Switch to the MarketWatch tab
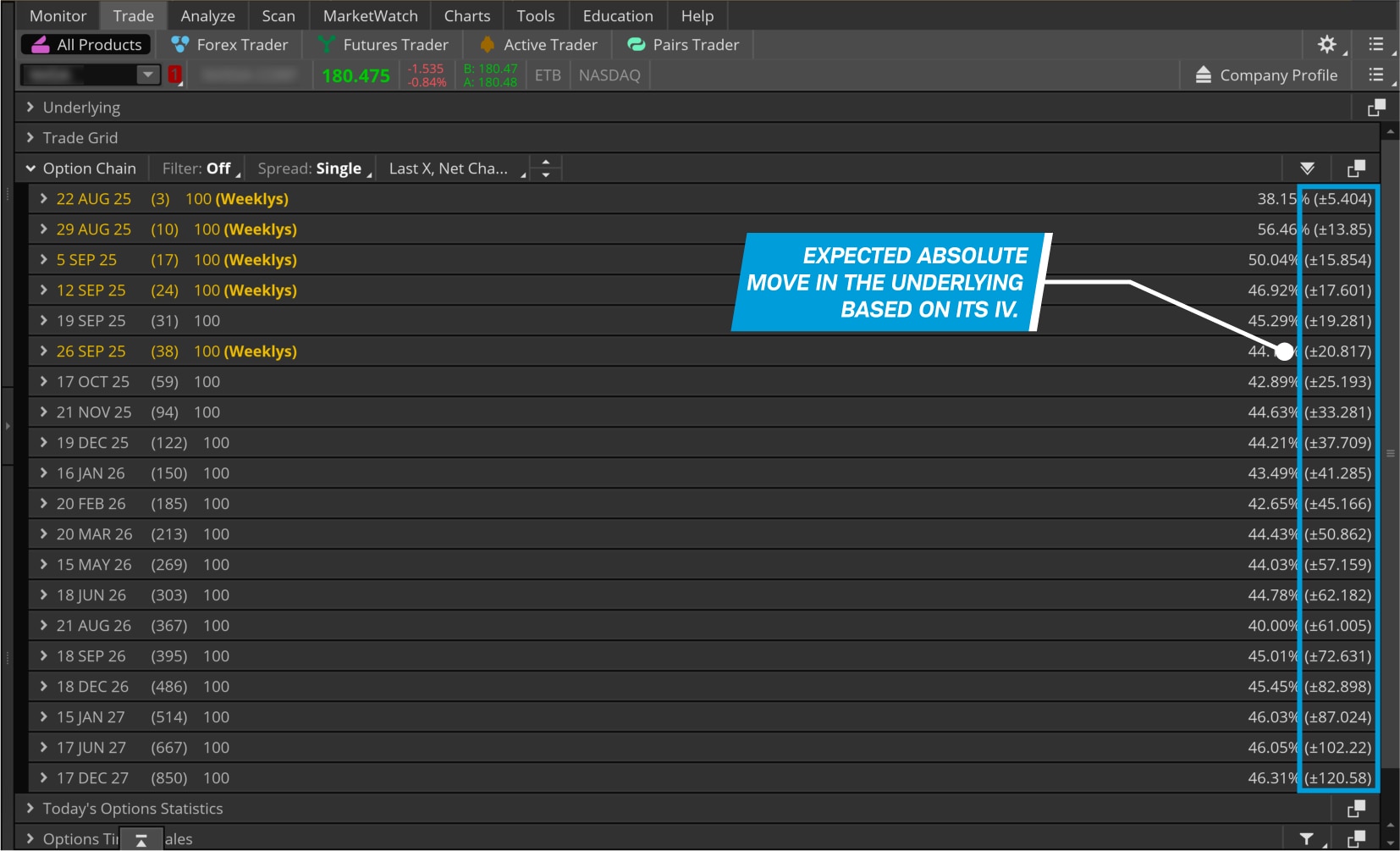Image resolution: width=1400 pixels, height=851 pixels. tap(371, 16)
